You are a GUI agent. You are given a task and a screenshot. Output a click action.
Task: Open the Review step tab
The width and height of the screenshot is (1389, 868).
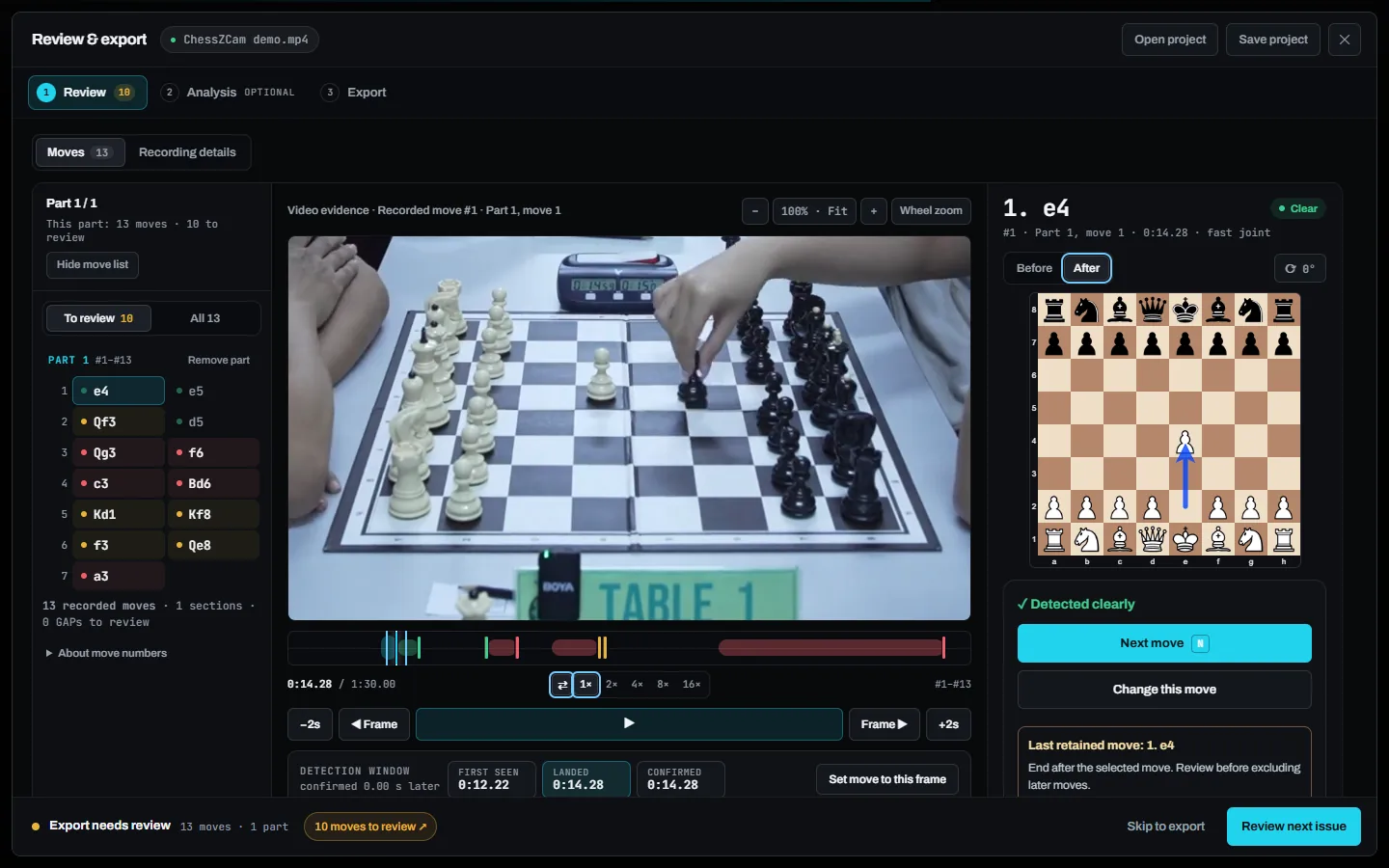(88, 93)
